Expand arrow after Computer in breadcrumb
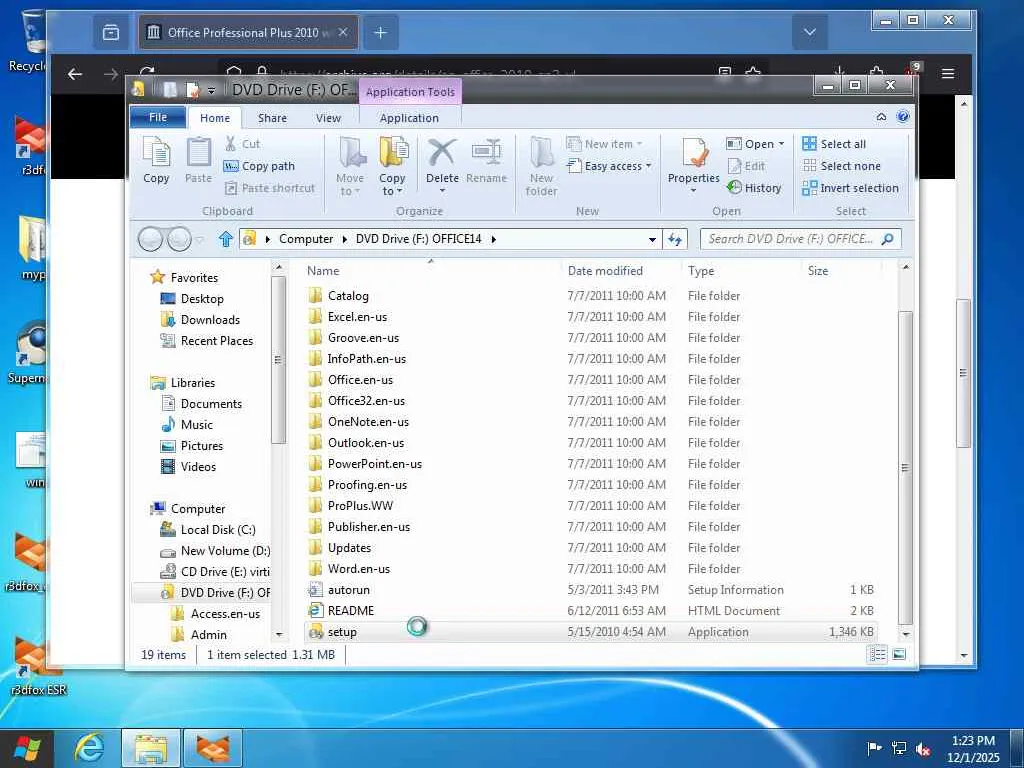The height and width of the screenshot is (768, 1024). pyautogui.click(x=345, y=239)
